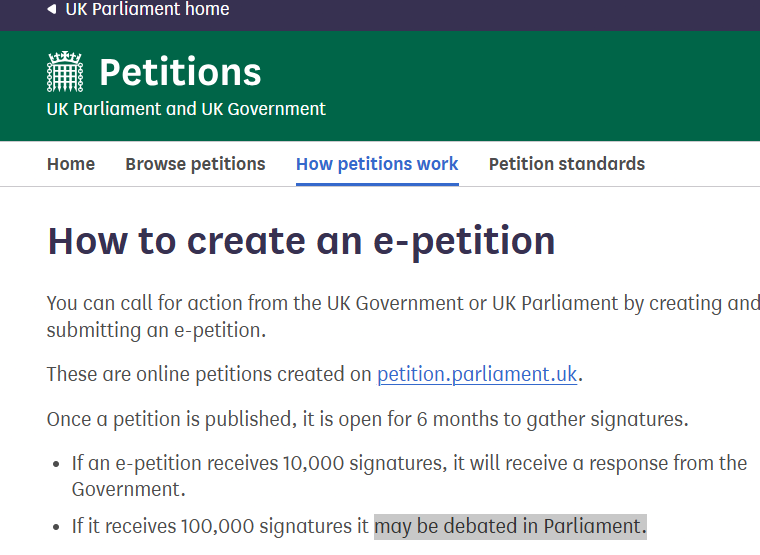Click the paragraph about open for 6 months
Viewport: 760px width, 555px height.
coord(367,419)
